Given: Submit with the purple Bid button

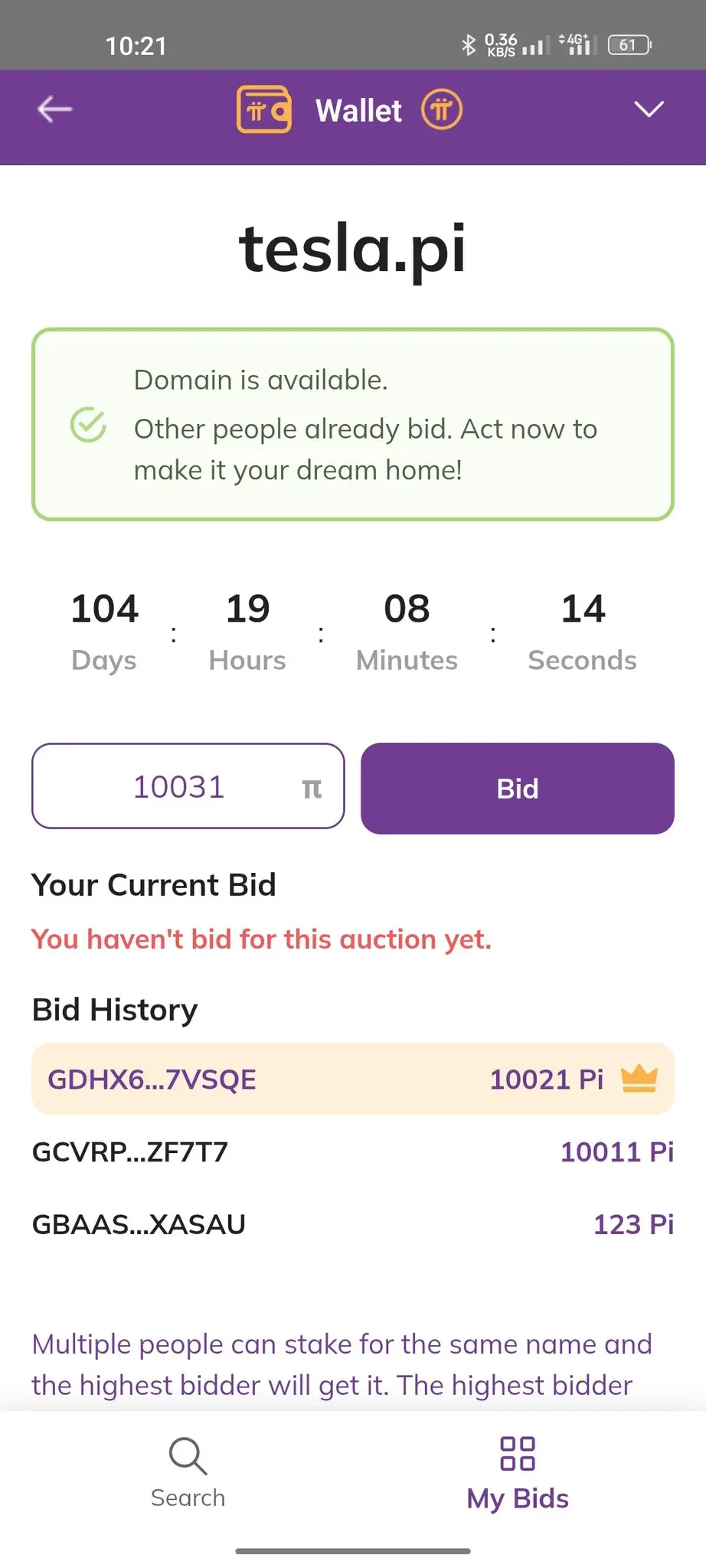Looking at the screenshot, I should point(518,789).
